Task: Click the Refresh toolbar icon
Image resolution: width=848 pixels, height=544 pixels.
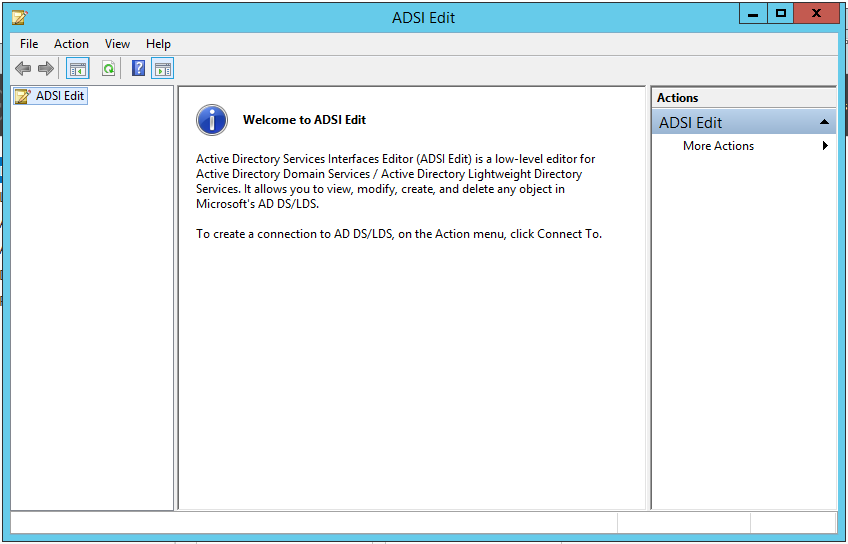Action: tap(109, 69)
